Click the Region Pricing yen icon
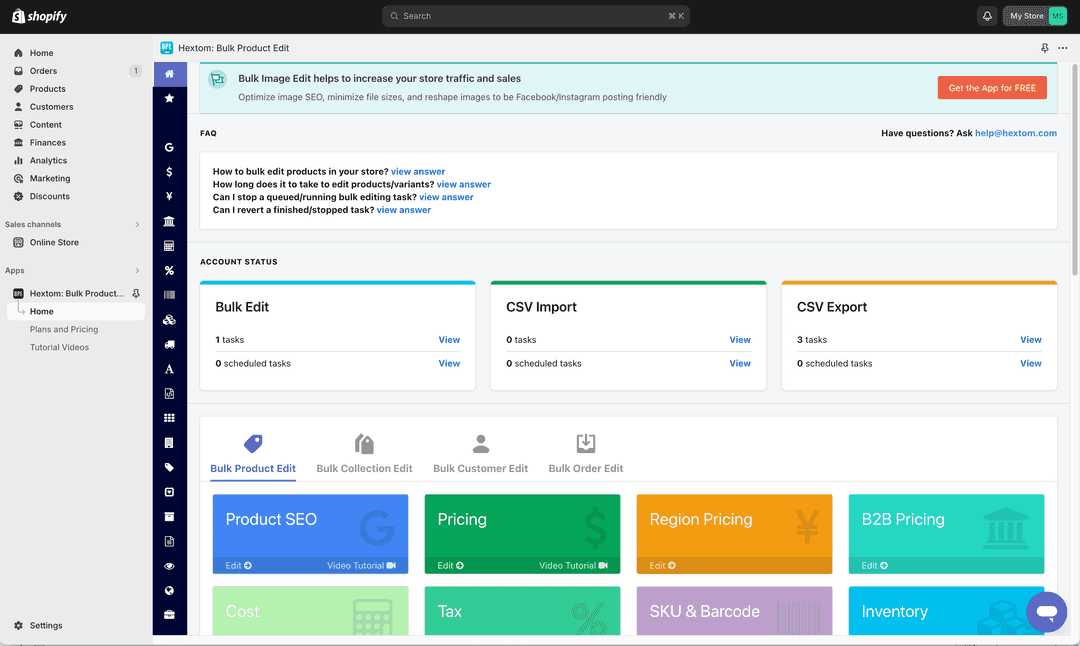Viewport: 1080px width, 646px height. pyautogui.click(x=169, y=196)
